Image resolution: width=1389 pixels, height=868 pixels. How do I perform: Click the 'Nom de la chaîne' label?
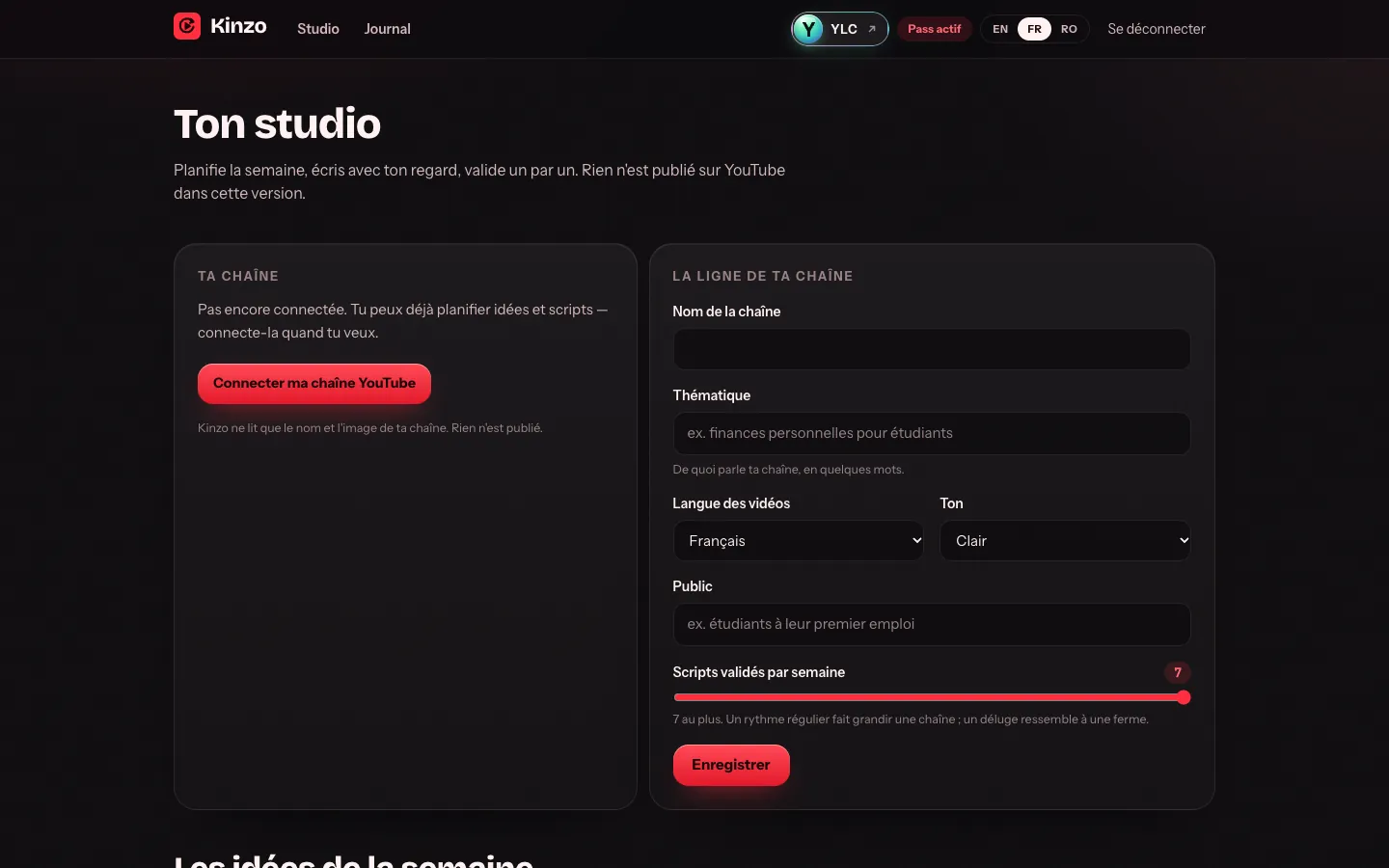[726, 312]
